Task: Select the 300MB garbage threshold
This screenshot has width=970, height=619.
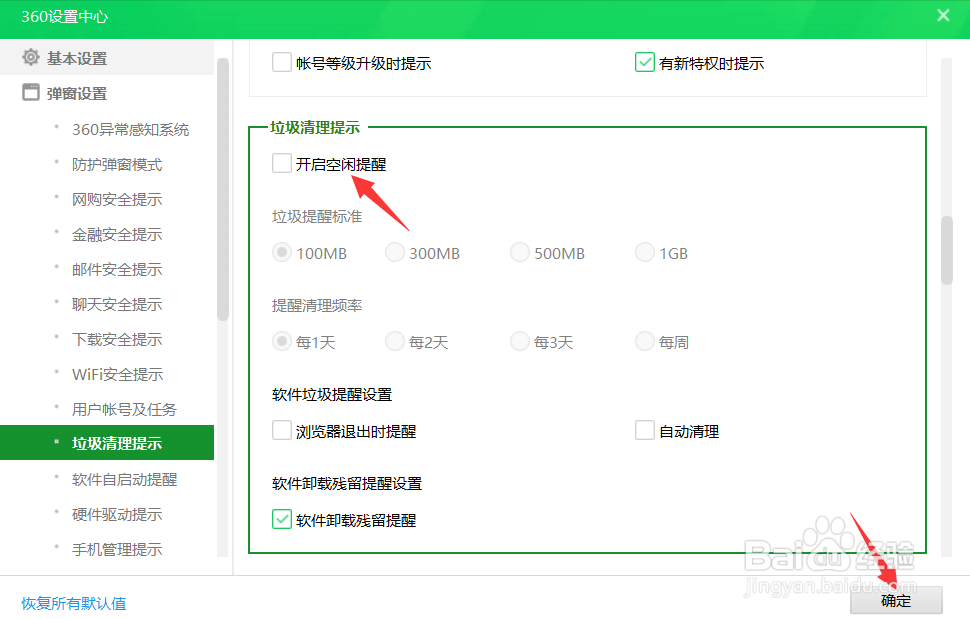Action: point(395,252)
